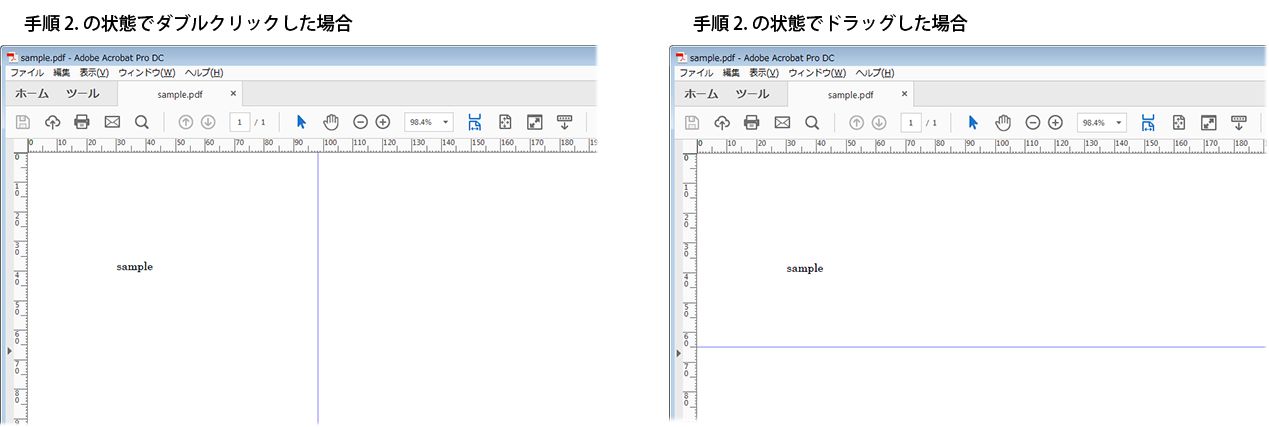Click printer icon in the horizontal-guide window
Viewport: 1269px width, 427px height.
[x=752, y=122]
